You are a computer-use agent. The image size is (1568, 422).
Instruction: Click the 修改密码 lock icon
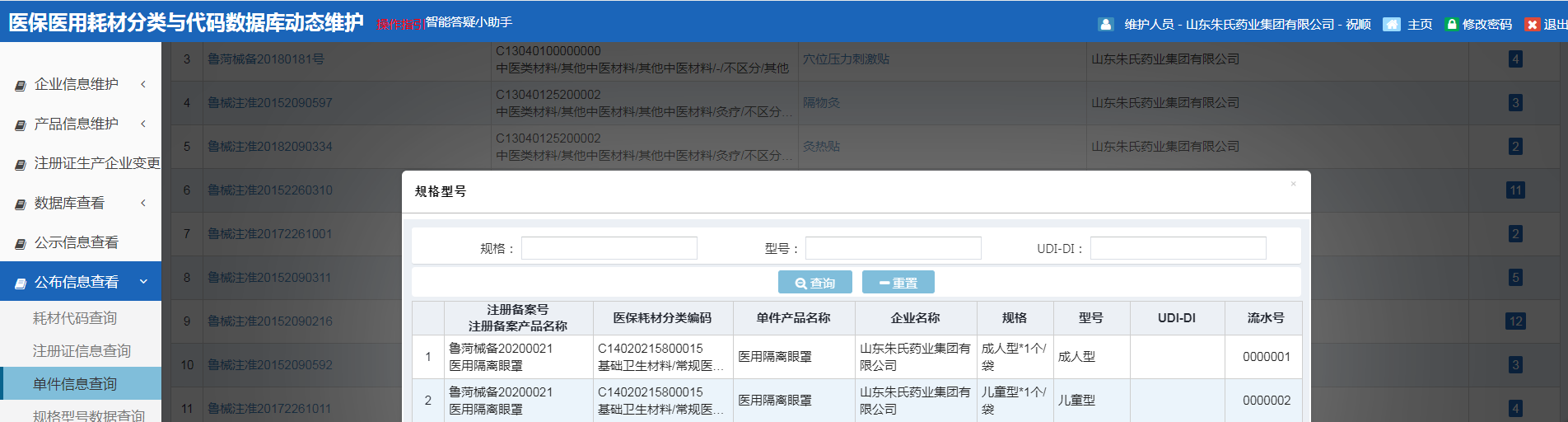click(x=1452, y=25)
